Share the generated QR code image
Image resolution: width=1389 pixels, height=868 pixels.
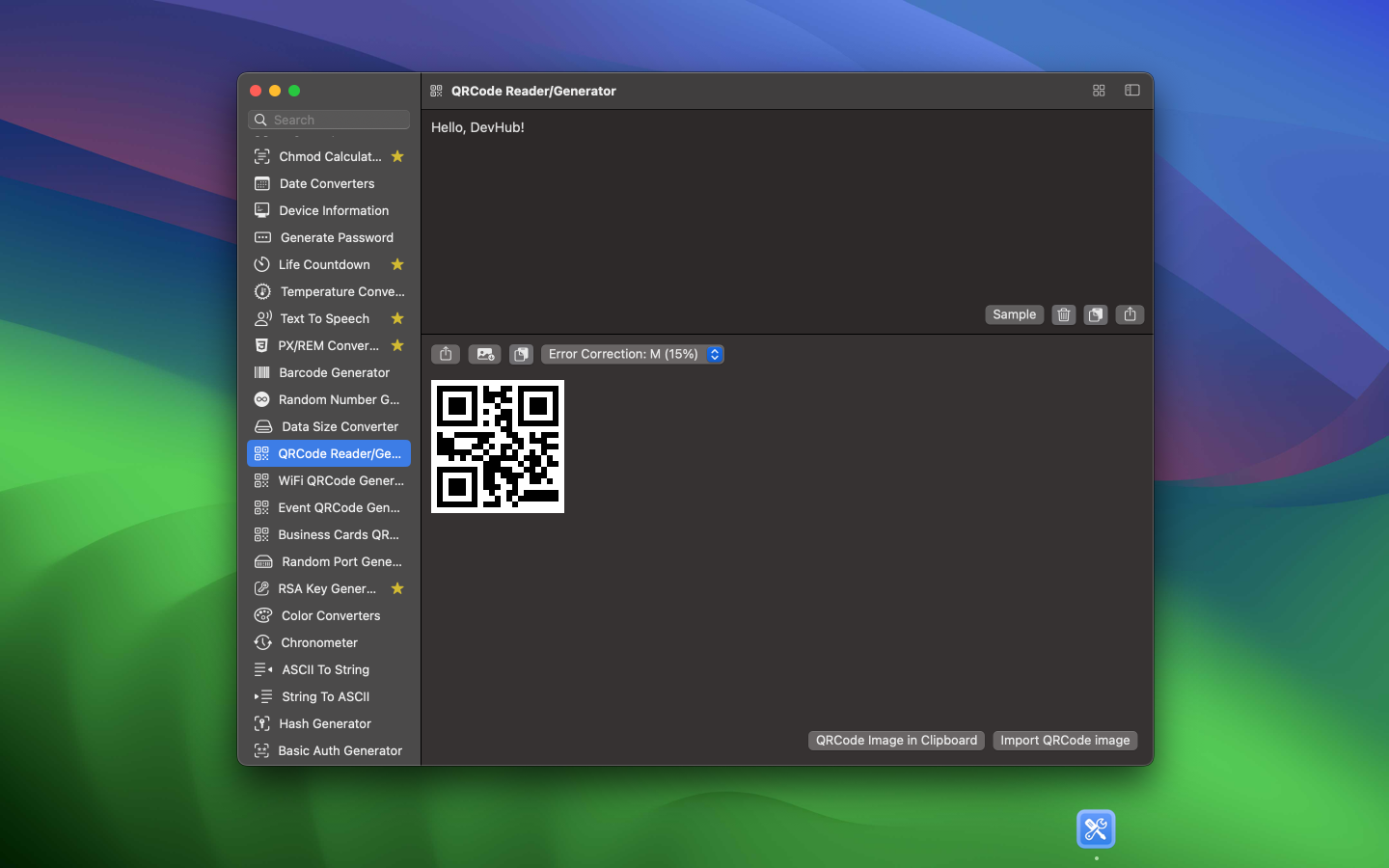(x=446, y=354)
